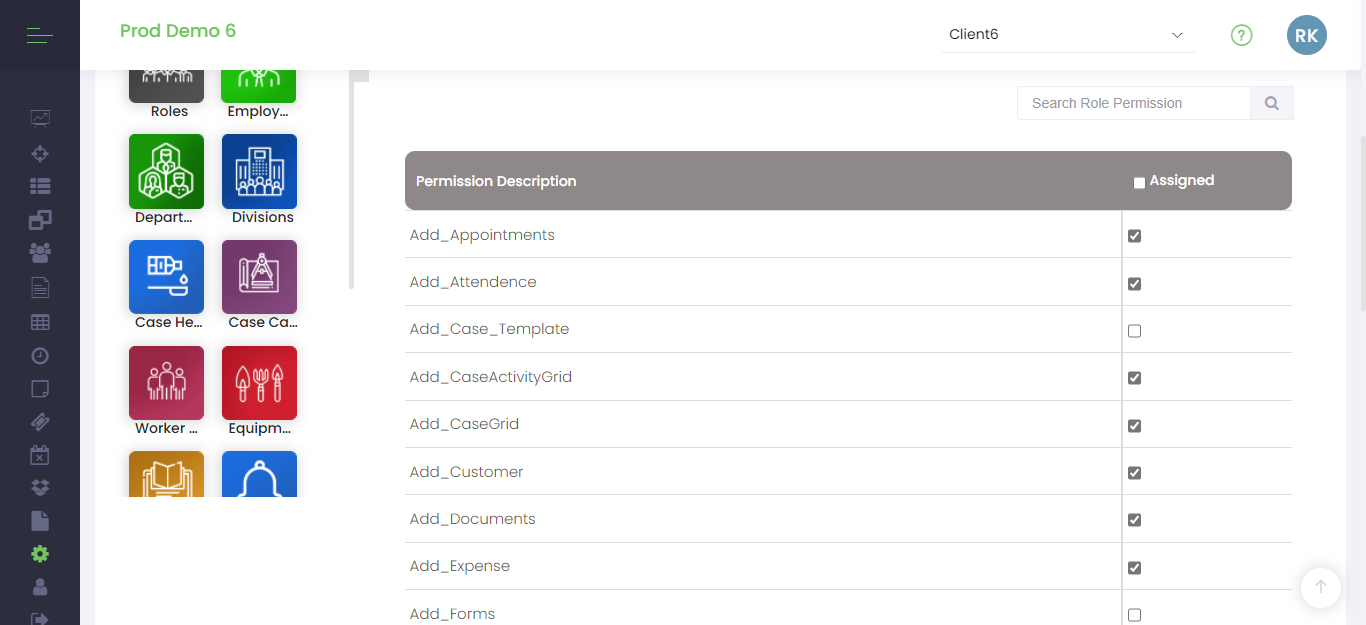Enable the Add_Forms permission checkbox
Screen dimensions: 1366x625
pos(1134,615)
